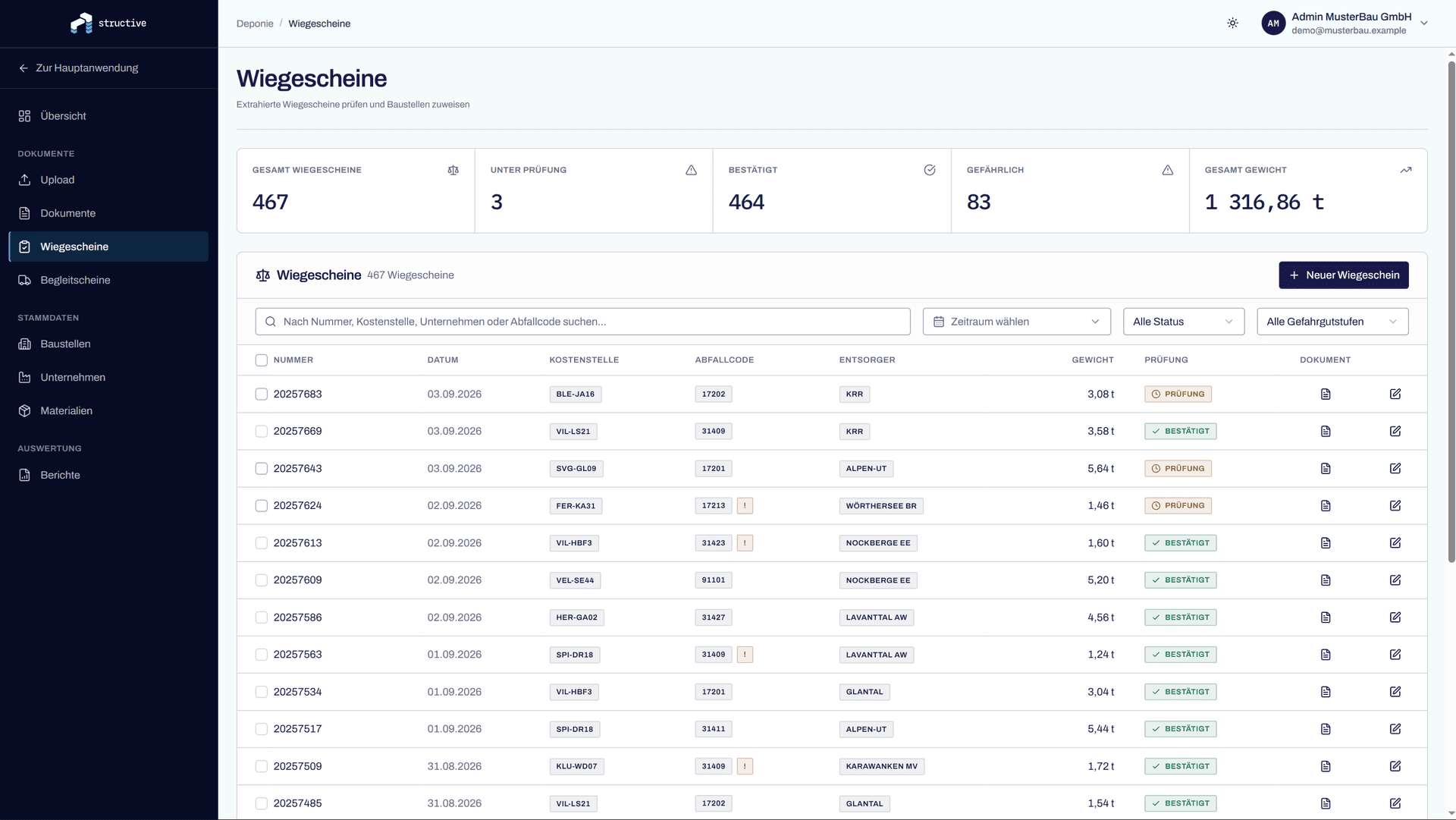
Task: Click warning triangle in Unter Prüfung card
Action: coord(691,170)
